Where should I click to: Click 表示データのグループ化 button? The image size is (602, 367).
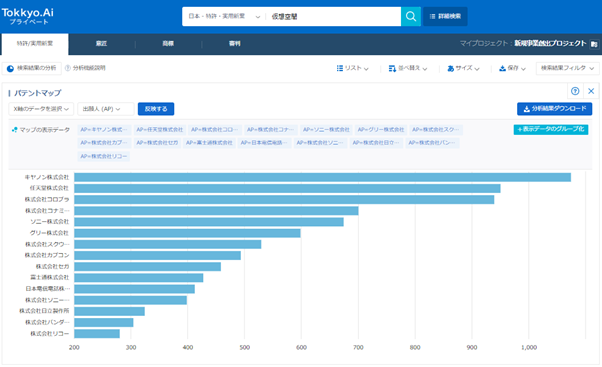[551, 129]
